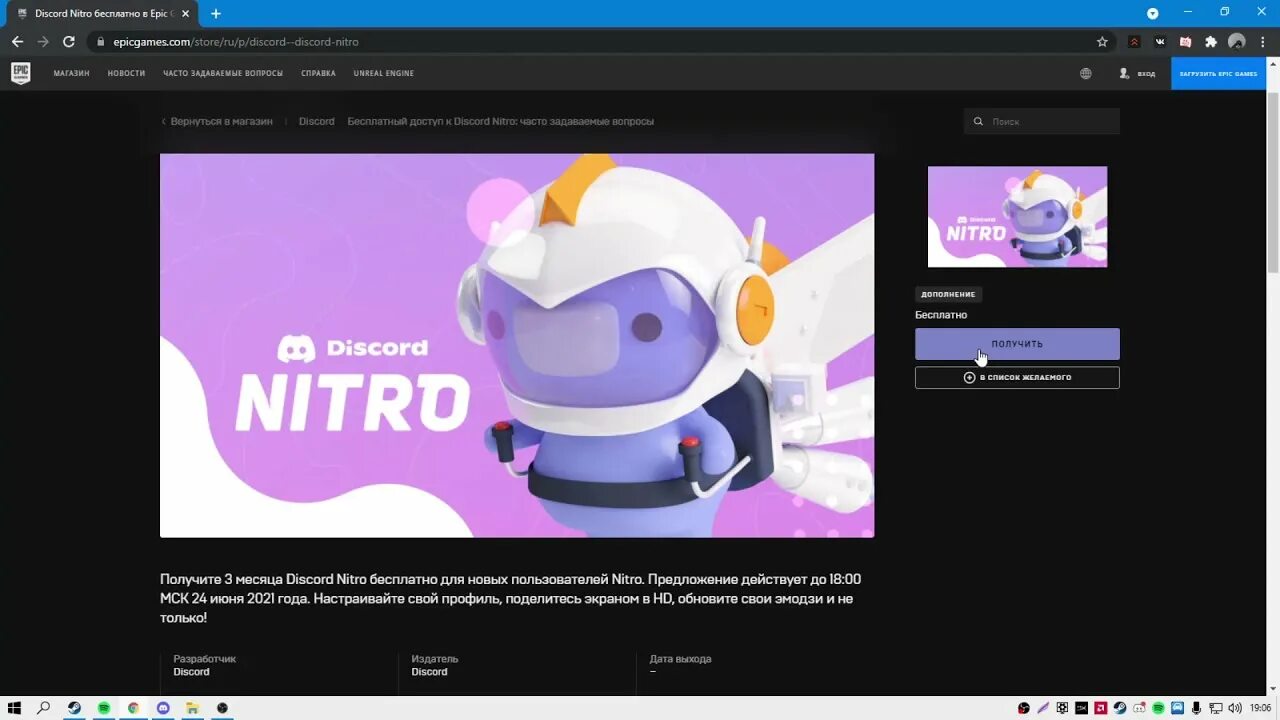
Task: Open the Discord breadcrumb link
Action: pyautogui.click(x=316, y=121)
